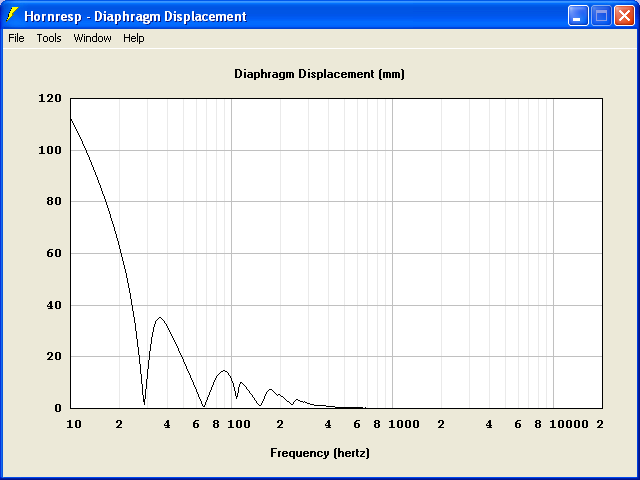Close the Hornresp window

[624, 16]
